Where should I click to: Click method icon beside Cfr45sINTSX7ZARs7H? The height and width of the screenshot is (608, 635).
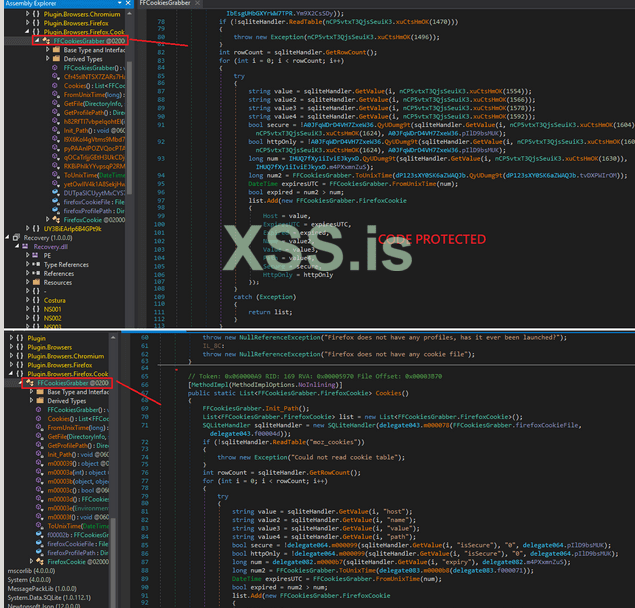click(55, 77)
